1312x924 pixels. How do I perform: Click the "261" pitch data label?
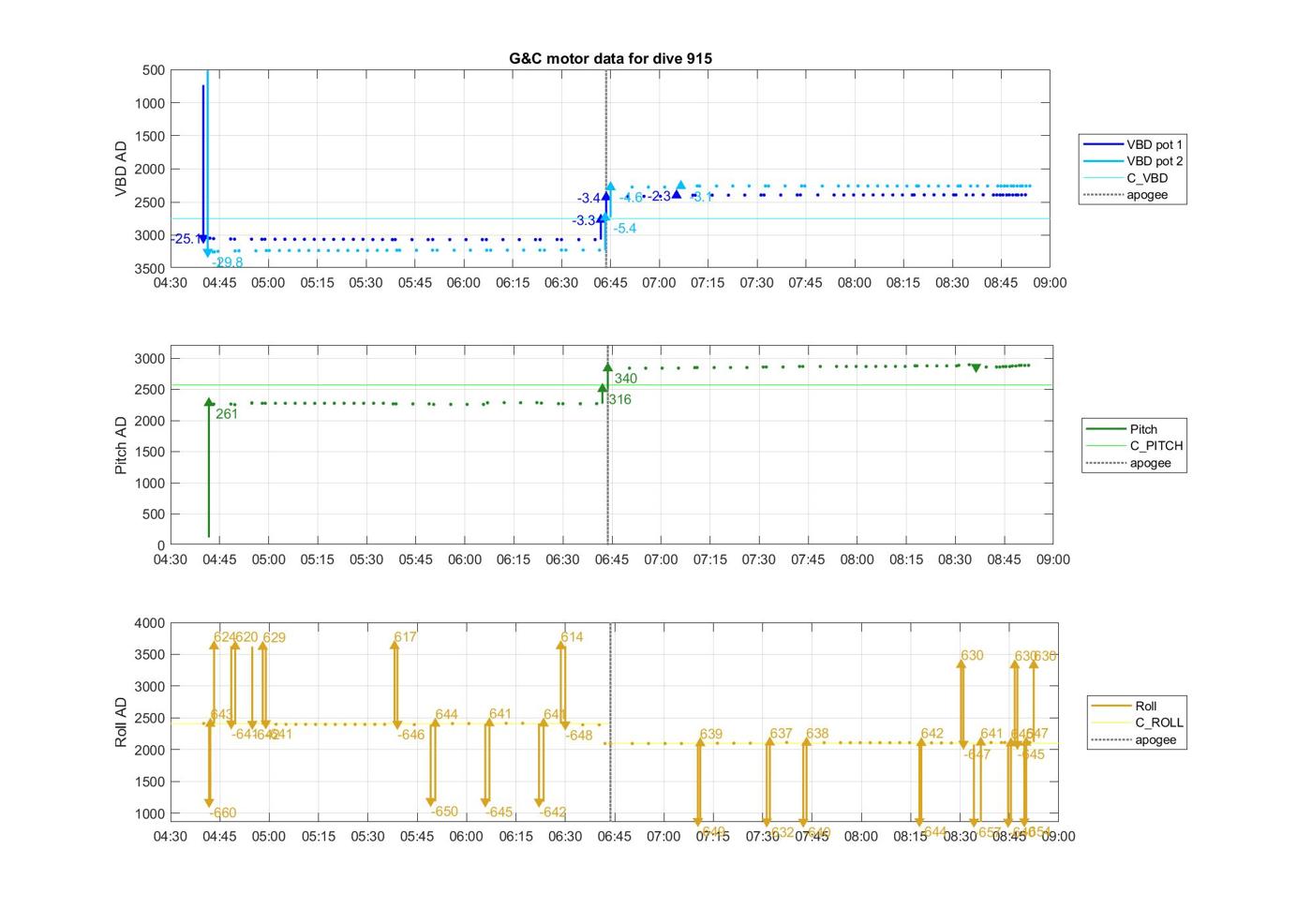tap(227, 413)
